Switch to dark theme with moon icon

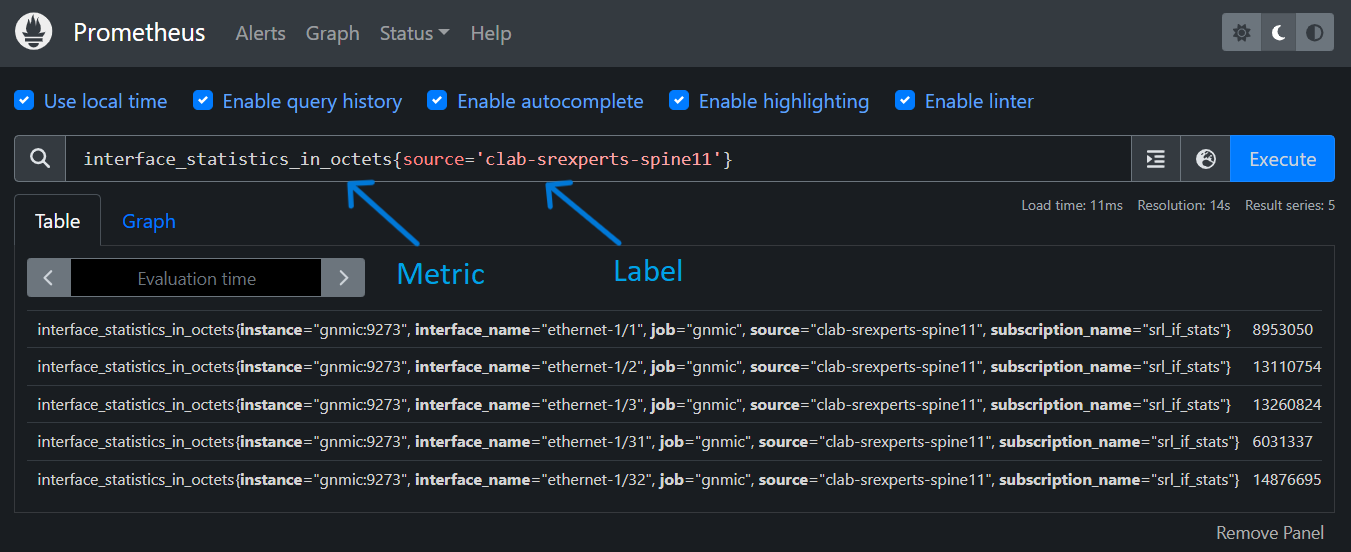[1278, 33]
